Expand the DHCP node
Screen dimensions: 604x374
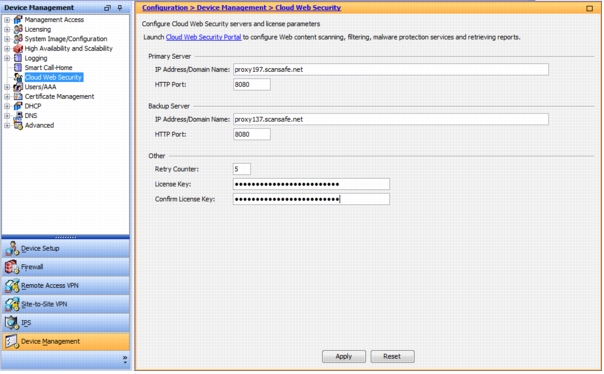pyautogui.click(x=7, y=106)
